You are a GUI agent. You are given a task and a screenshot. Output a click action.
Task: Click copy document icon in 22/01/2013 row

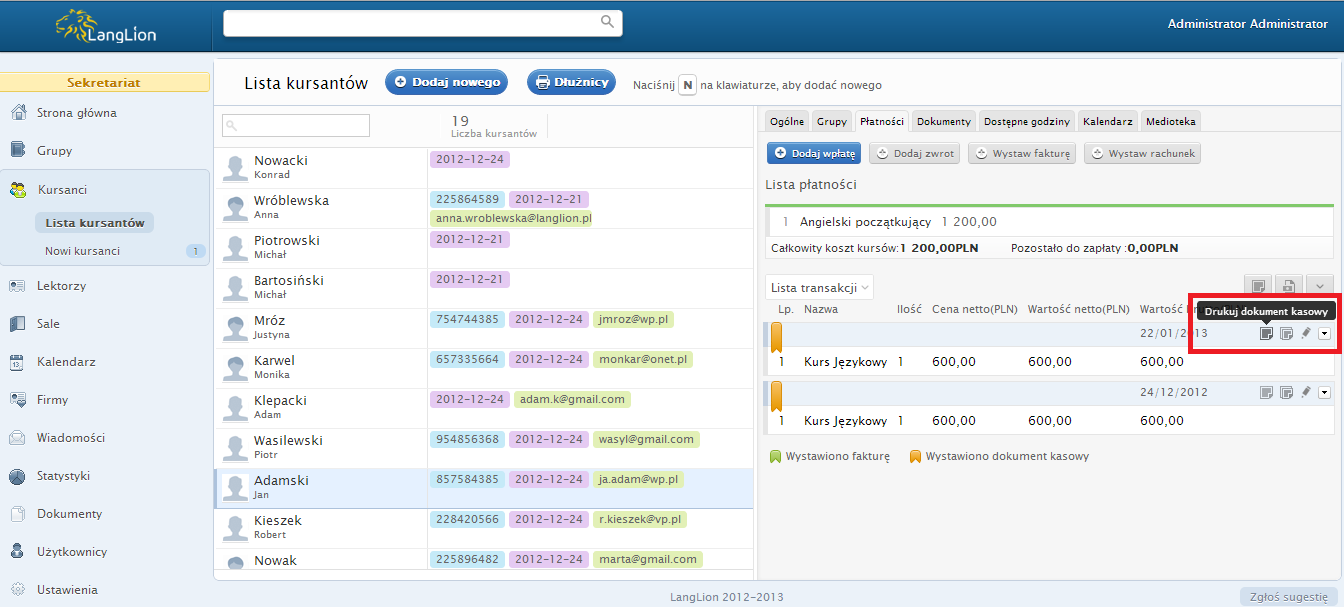1286,333
